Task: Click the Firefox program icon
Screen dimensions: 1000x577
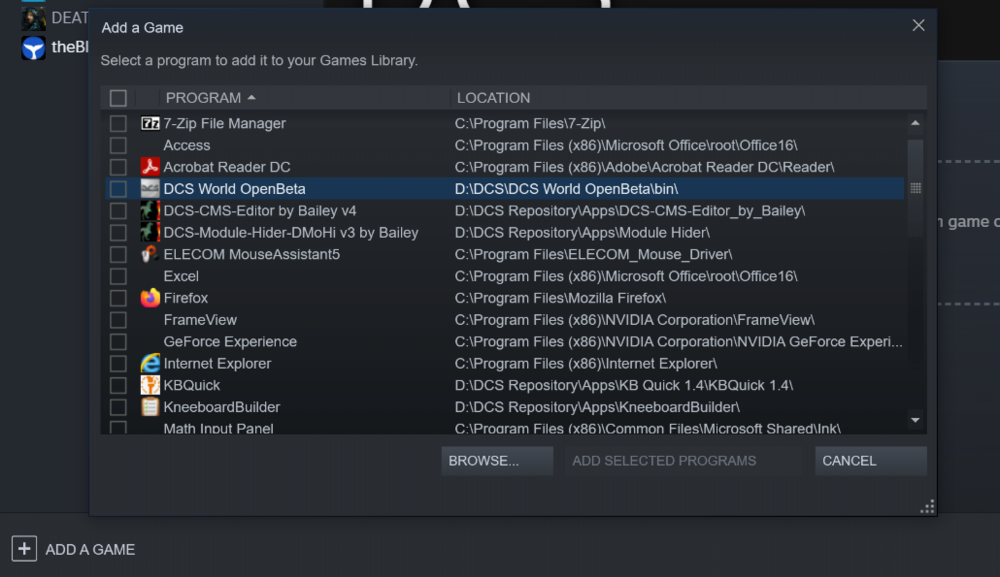Action: pos(150,298)
